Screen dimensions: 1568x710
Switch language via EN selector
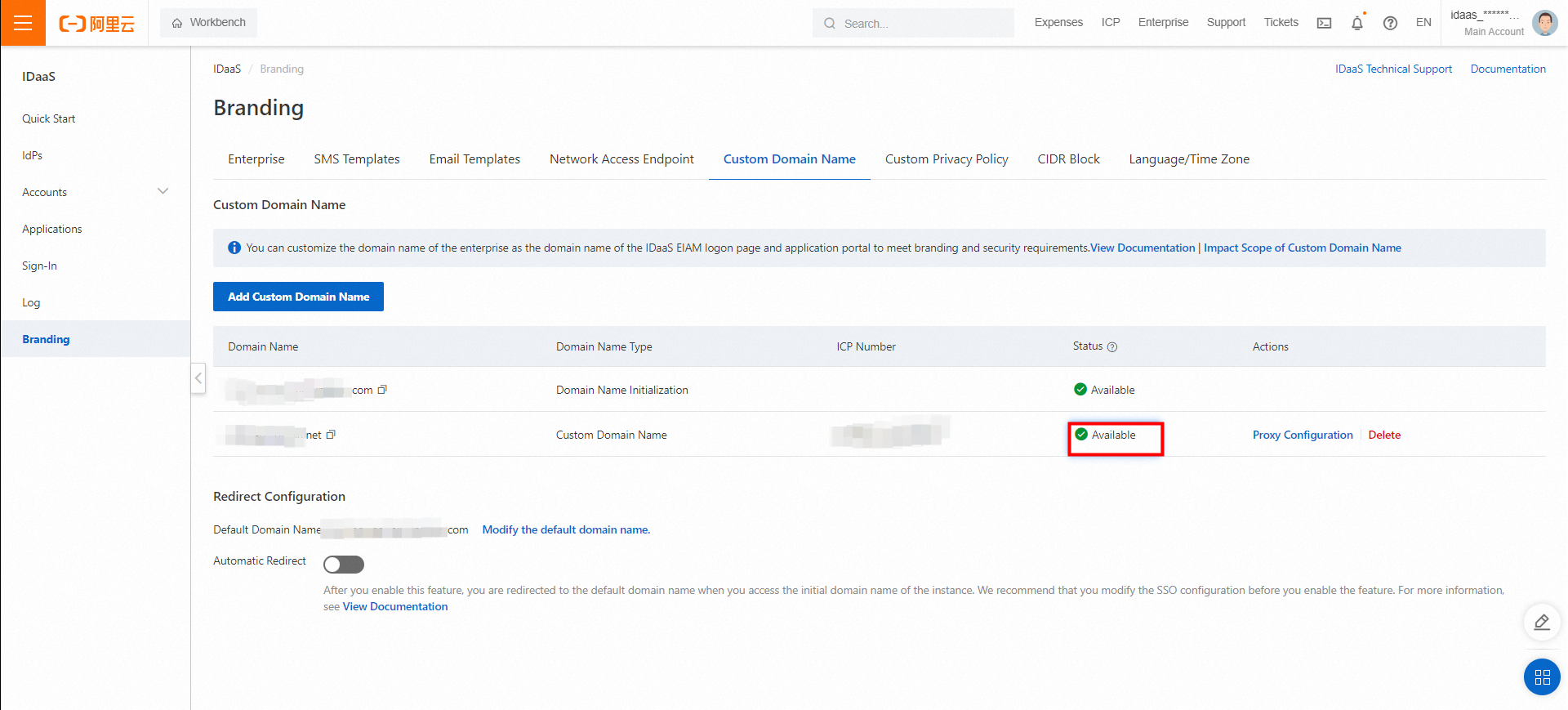click(x=1423, y=23)
